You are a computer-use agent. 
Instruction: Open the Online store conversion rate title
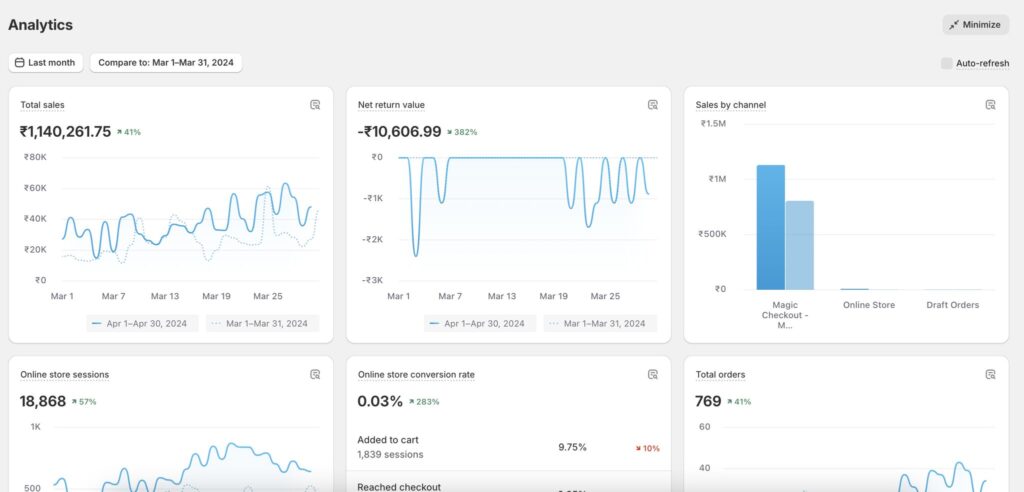416,375
